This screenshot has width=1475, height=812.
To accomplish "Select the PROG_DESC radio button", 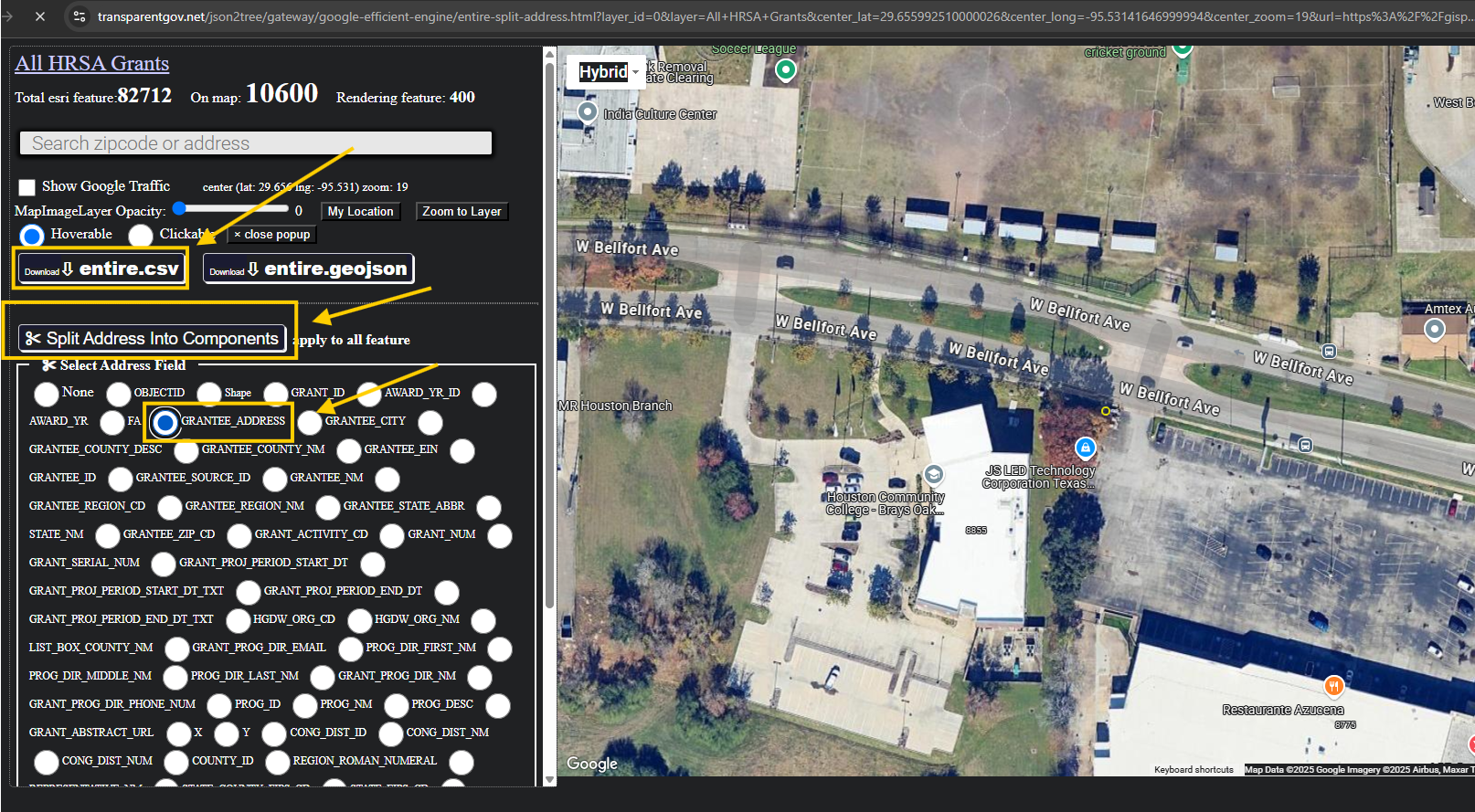I will point(397,706).
